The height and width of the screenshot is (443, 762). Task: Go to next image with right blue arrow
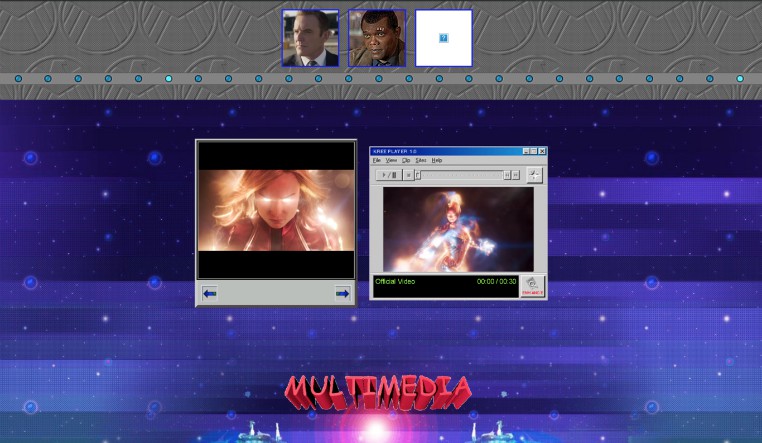342,293
